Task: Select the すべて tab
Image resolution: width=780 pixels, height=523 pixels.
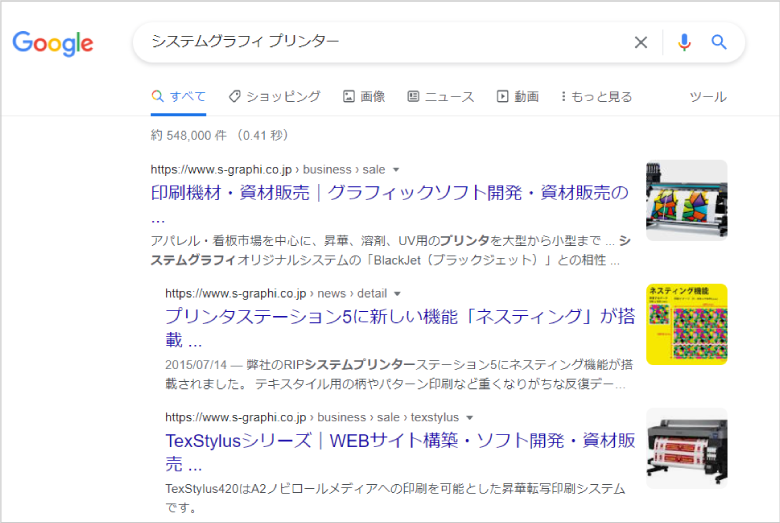Action: 179,97
